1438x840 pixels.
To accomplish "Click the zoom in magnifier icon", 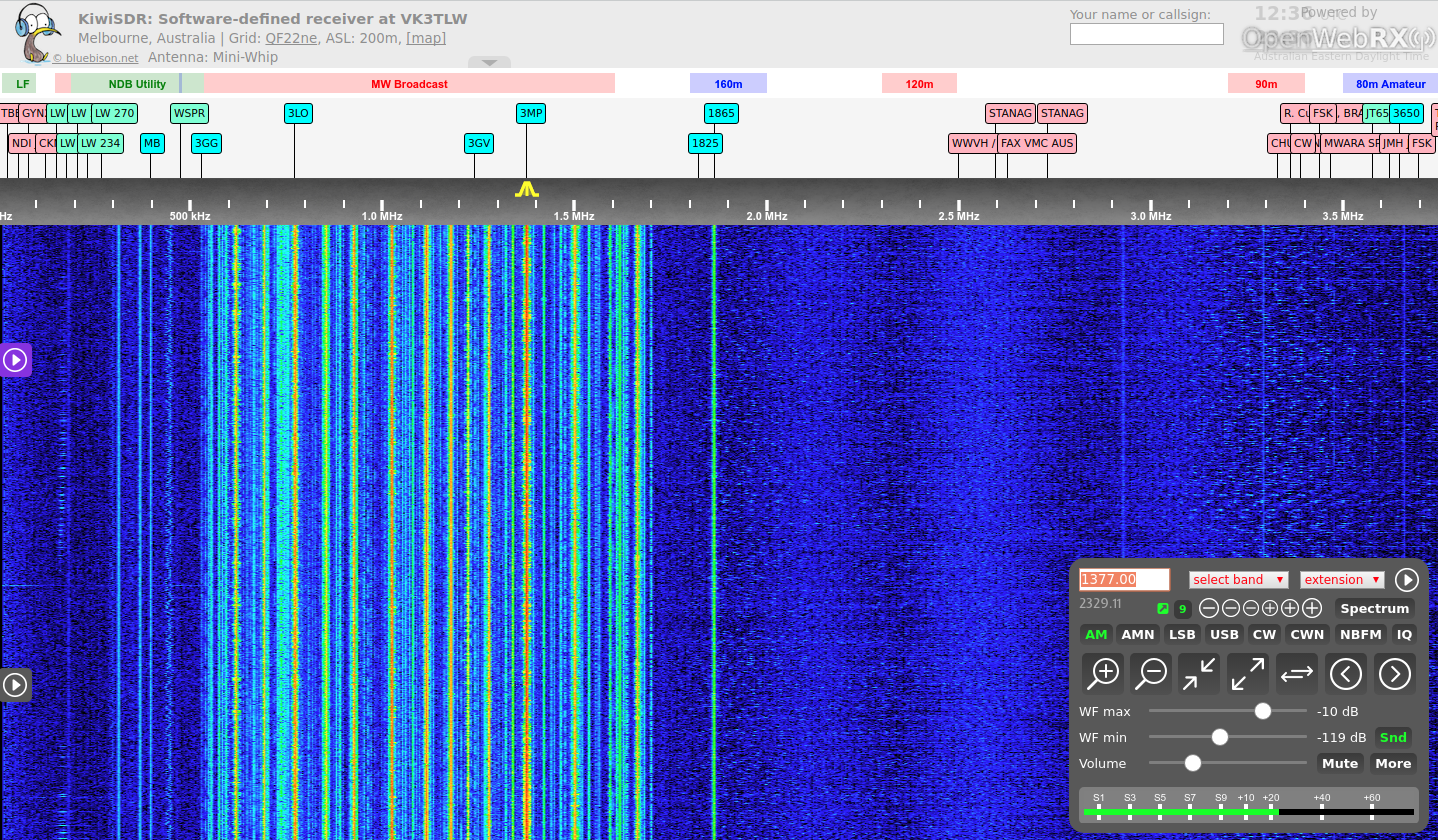I will click(1103, 674).
